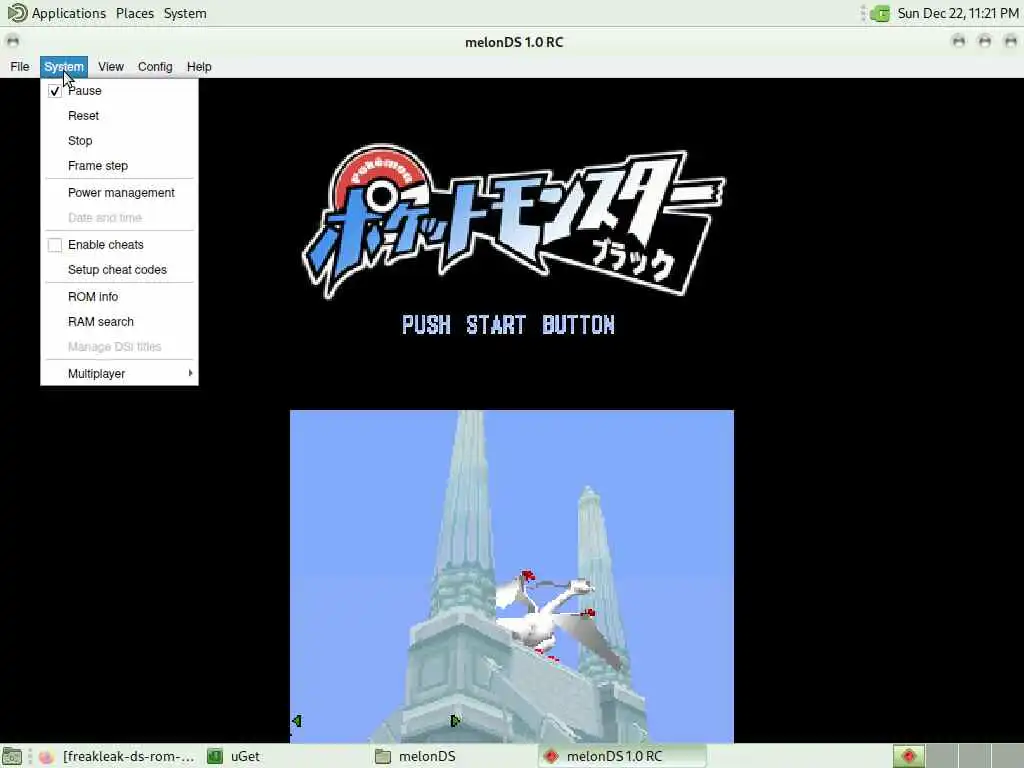Click the MATE logo icon in the panel
The height and width of the screenshot is (768, 1024).
[x=17, y=13]
